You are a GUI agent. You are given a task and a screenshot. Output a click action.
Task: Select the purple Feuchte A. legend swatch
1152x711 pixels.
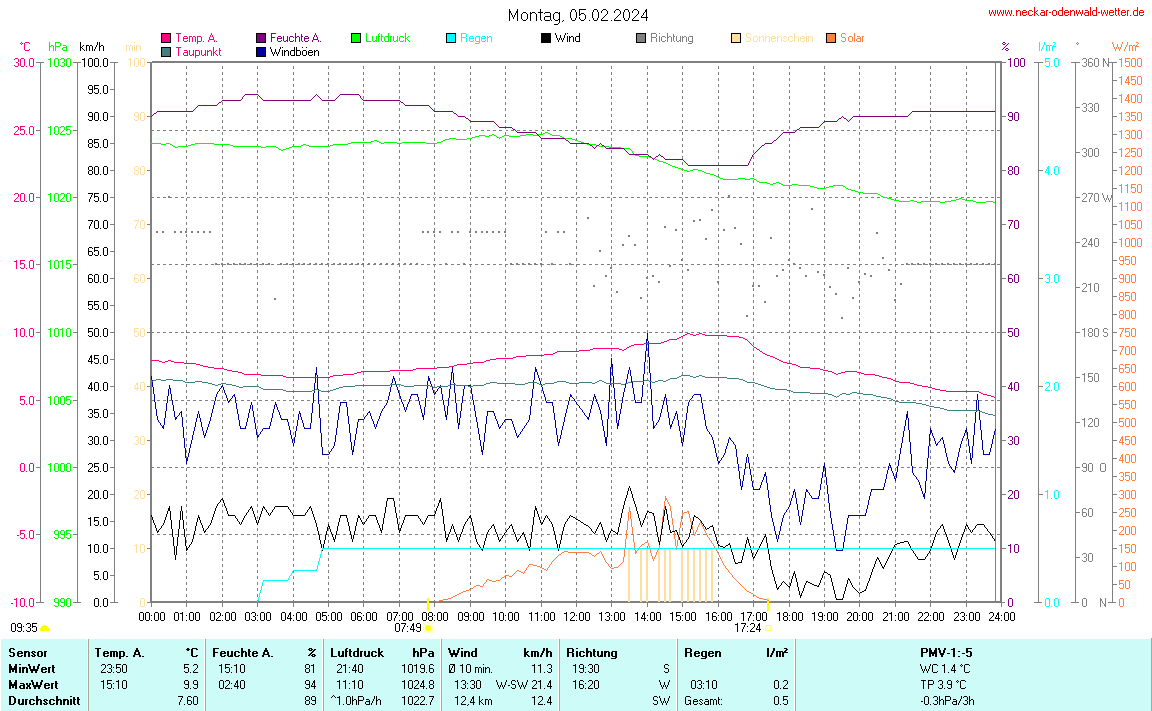(261, 38)
